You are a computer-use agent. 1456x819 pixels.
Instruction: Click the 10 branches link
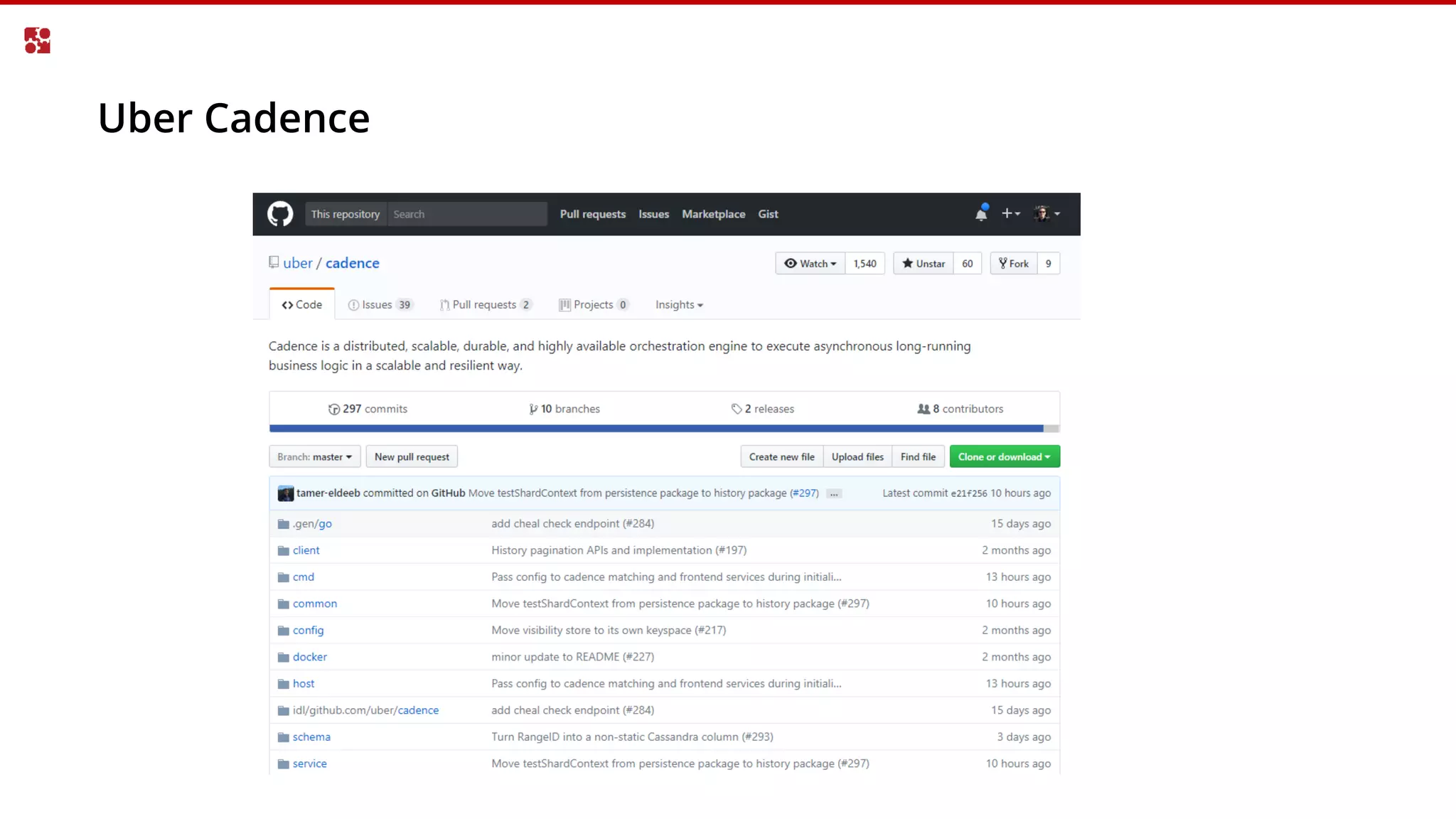tap(565, 409)
